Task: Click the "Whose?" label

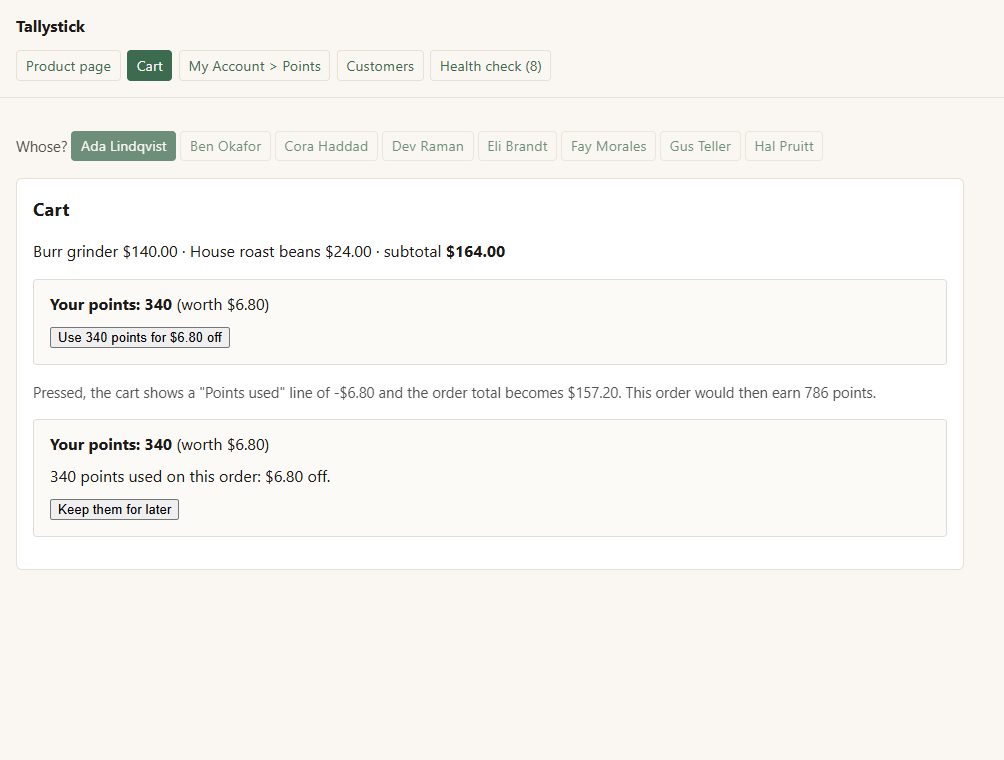Action: pos(42,147)
